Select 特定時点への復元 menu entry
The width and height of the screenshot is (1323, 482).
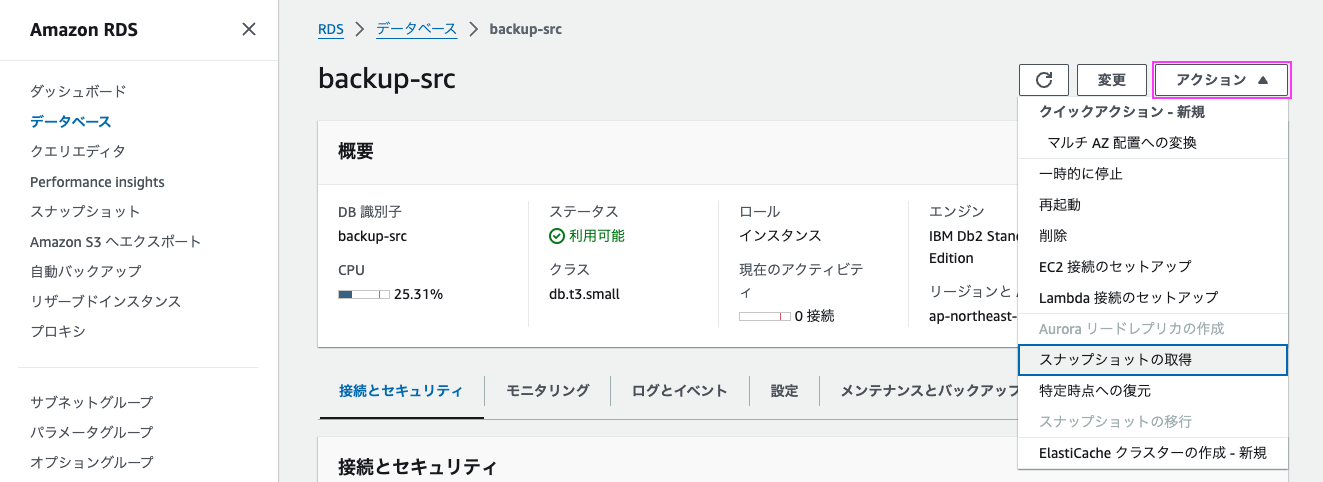[x=1094, y=391]
